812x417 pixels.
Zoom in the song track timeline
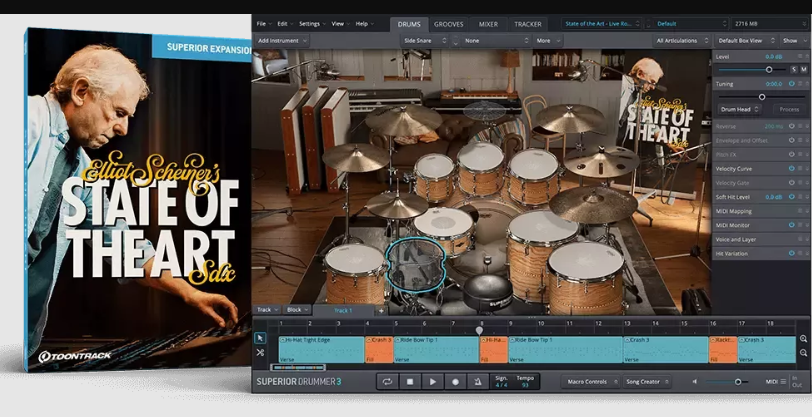tap(803, 339)
